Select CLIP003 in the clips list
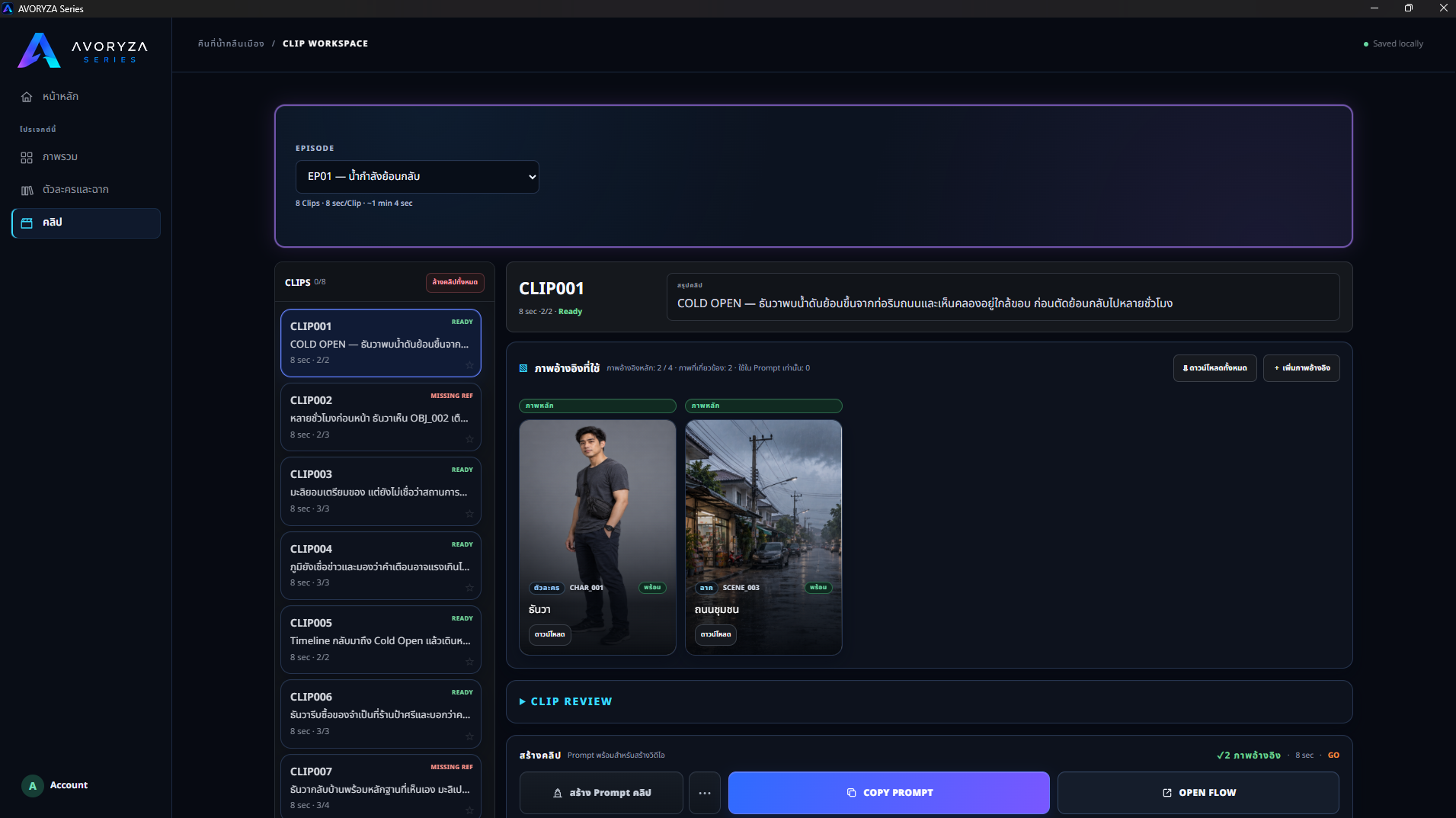This screenshot has width=1456, height=818. tap(380, 490)
